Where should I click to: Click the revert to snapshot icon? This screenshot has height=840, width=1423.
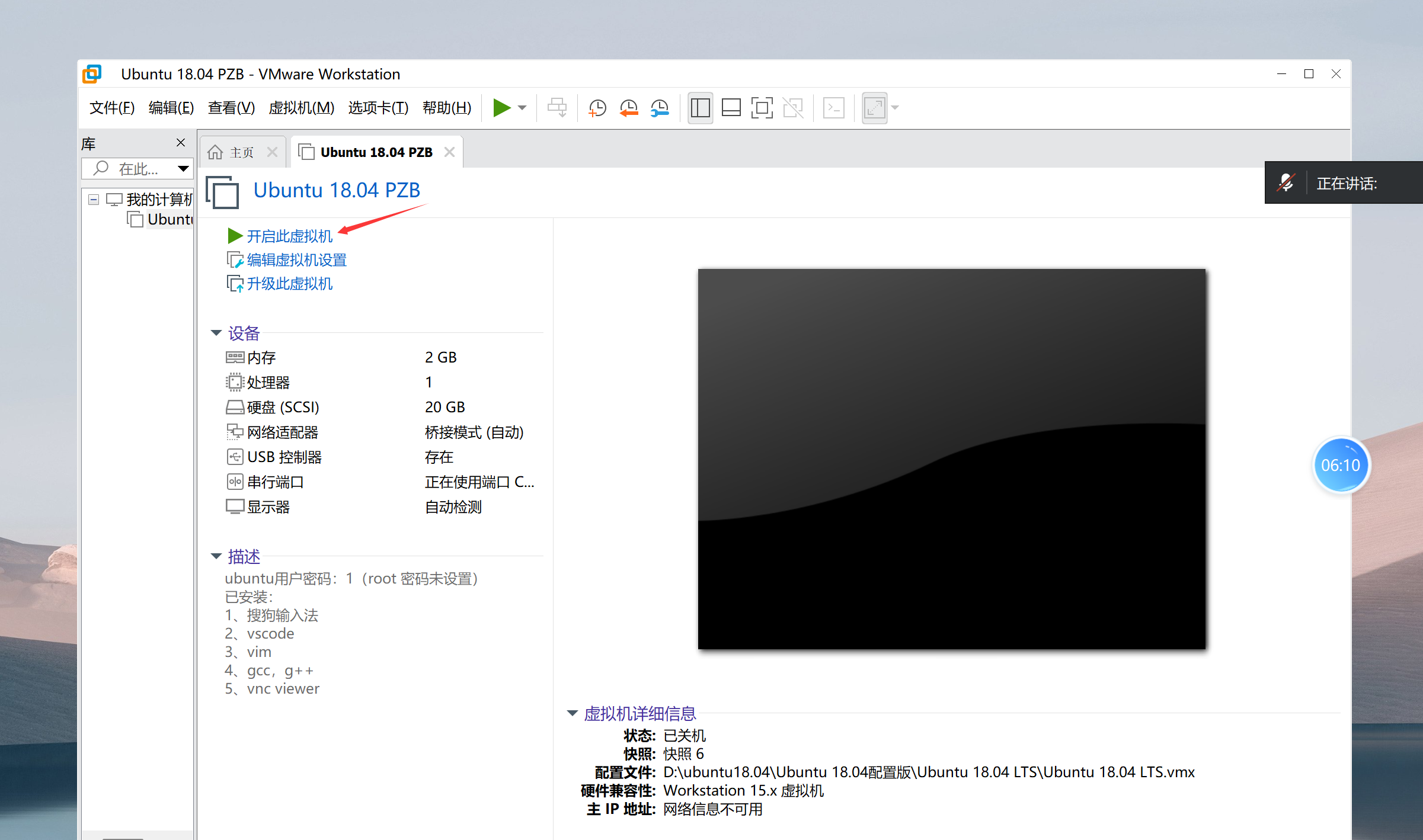[x=628, y=108]
